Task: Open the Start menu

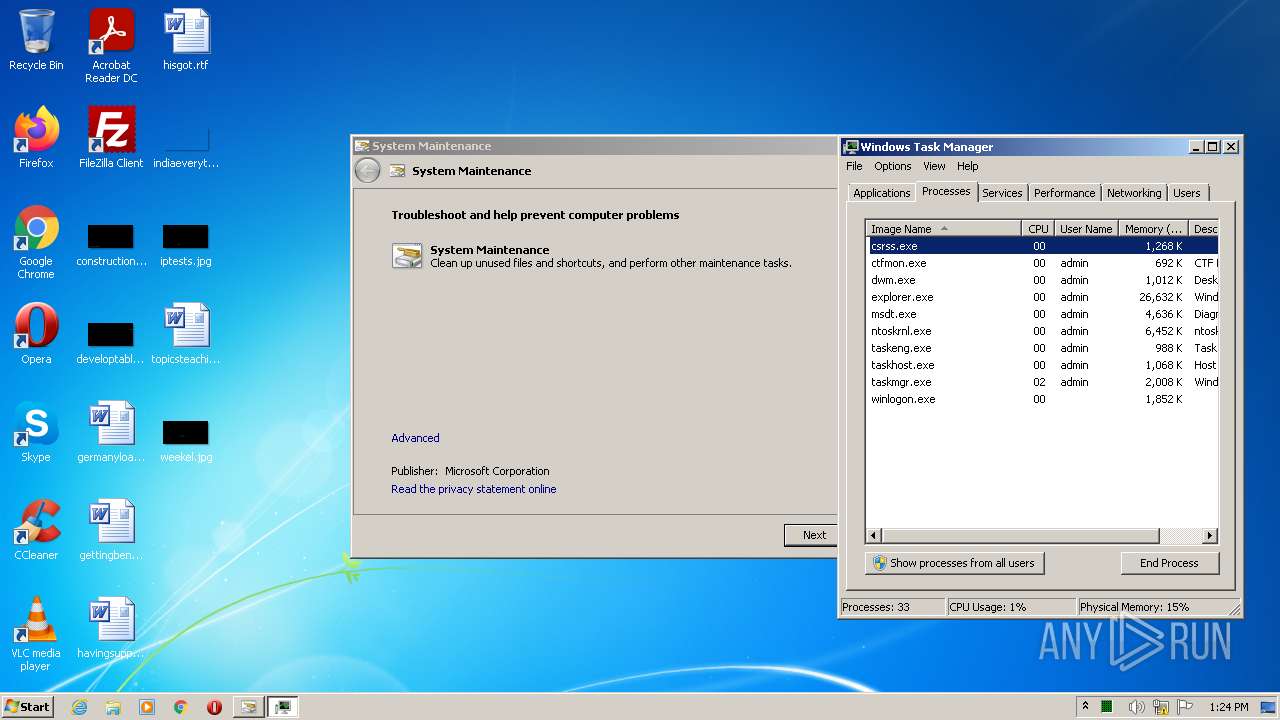Action: pyautogui.click(x=28, y=707)
